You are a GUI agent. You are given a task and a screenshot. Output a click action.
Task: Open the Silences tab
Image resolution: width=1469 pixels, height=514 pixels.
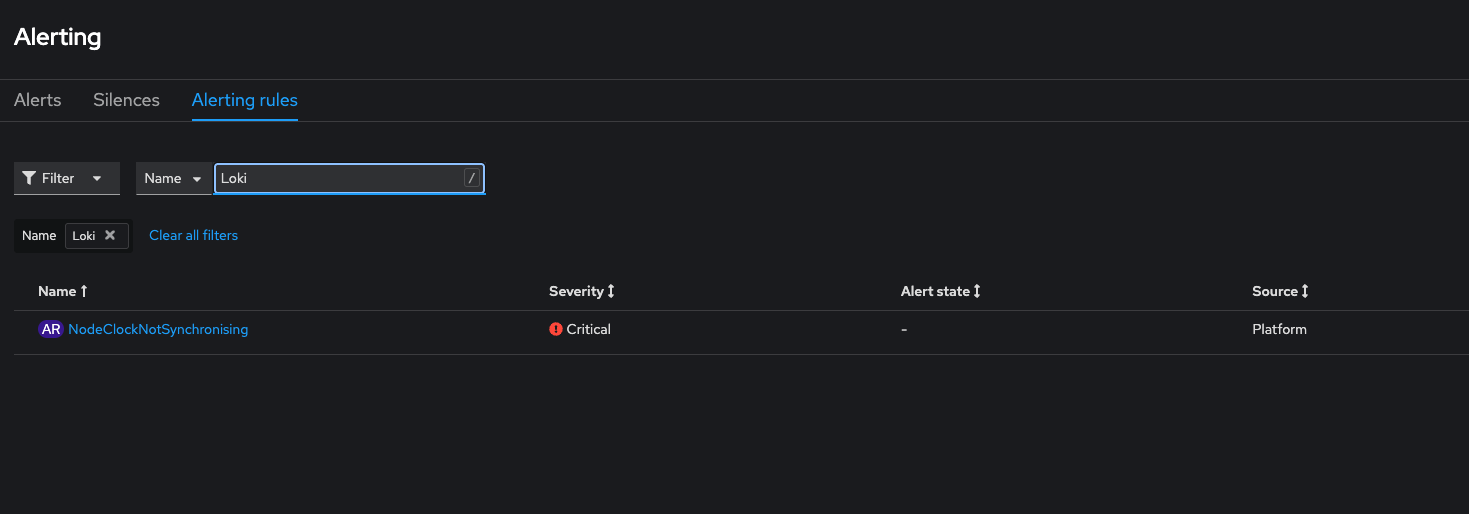point(126,100)
